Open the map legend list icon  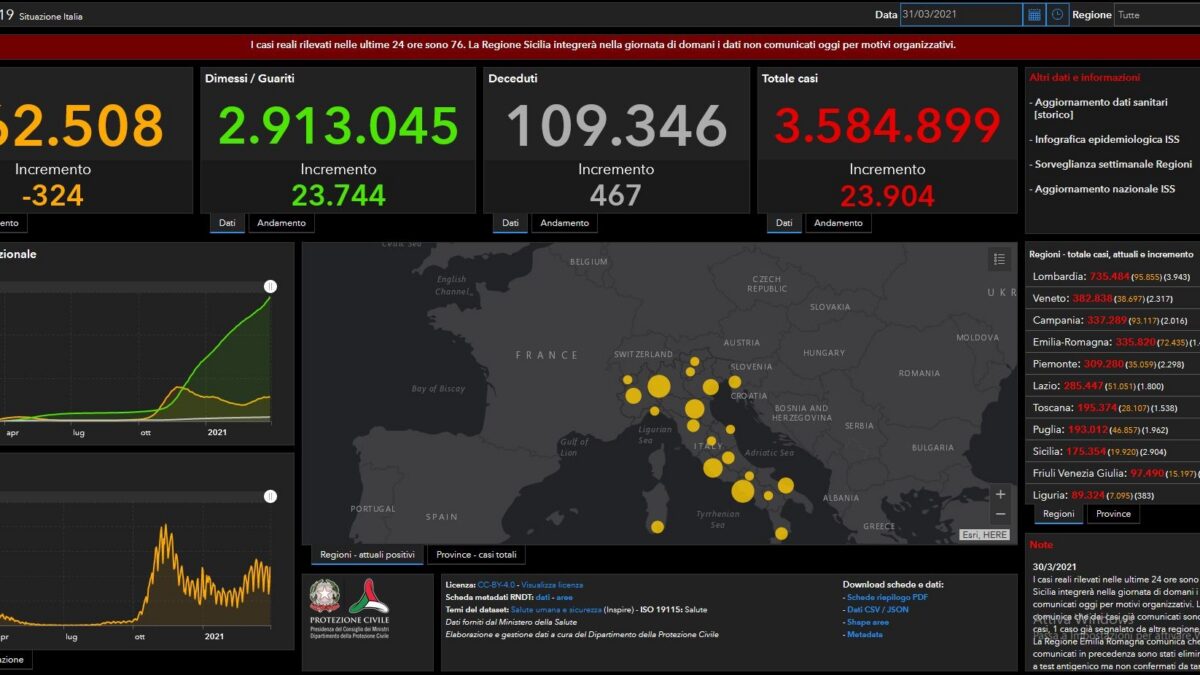click(999, 259)
